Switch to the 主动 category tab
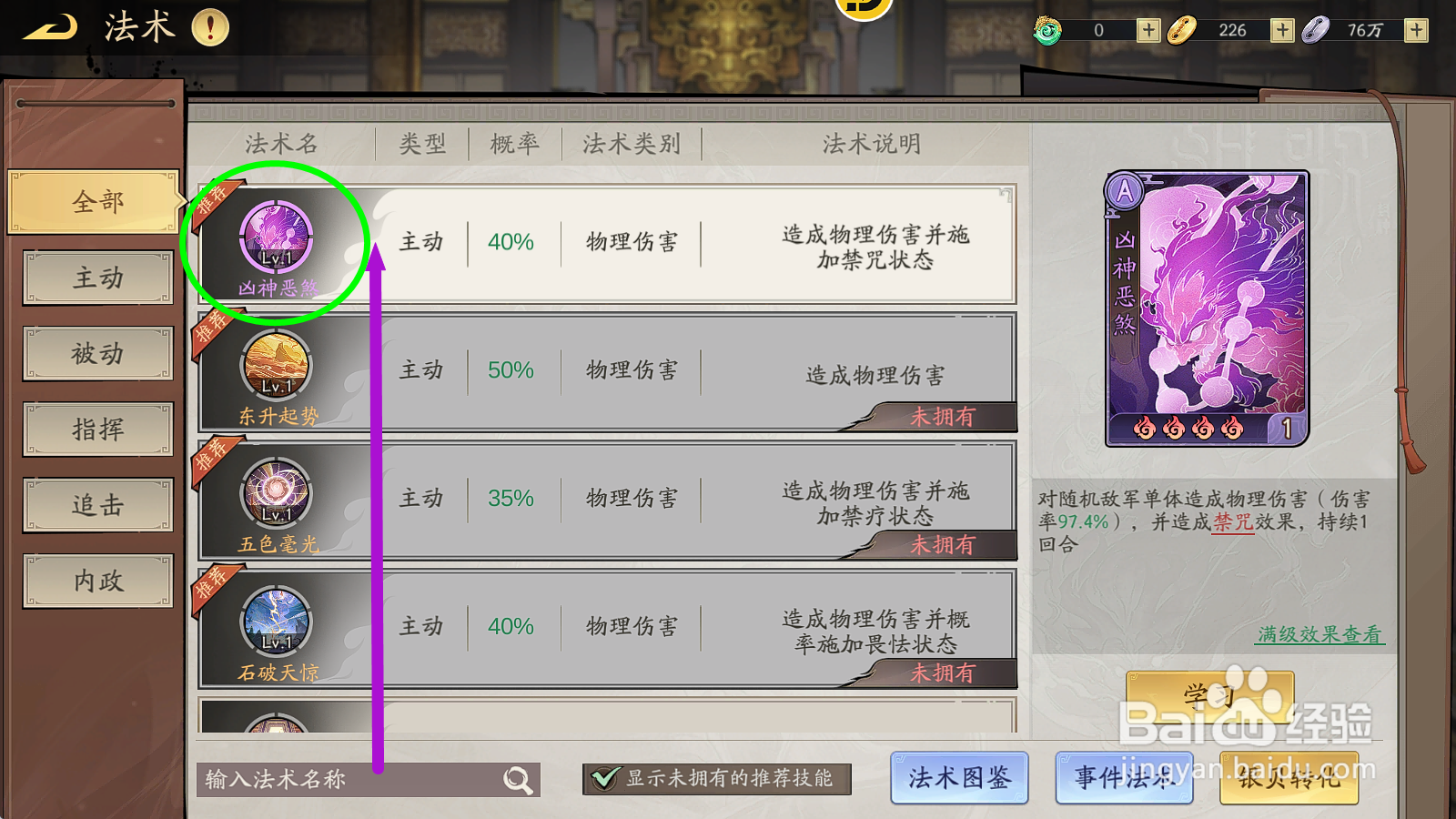 pyautogui.click(x=98, y=278)
